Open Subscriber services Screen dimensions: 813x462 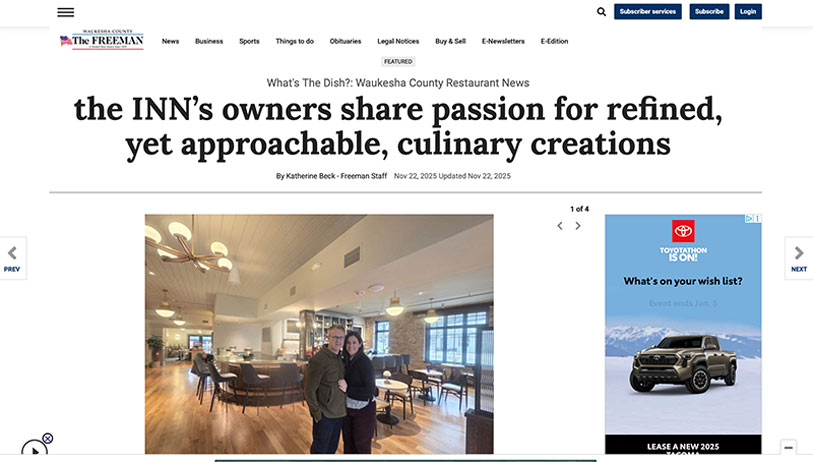[648, 11]
